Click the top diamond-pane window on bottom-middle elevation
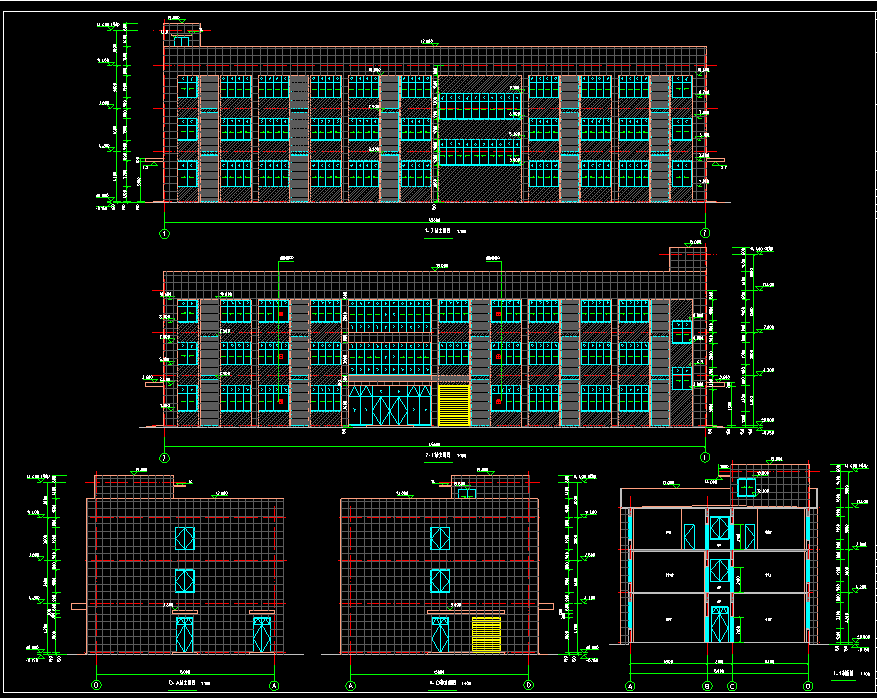This screenshot has height=698, width=877. (440, 538)
